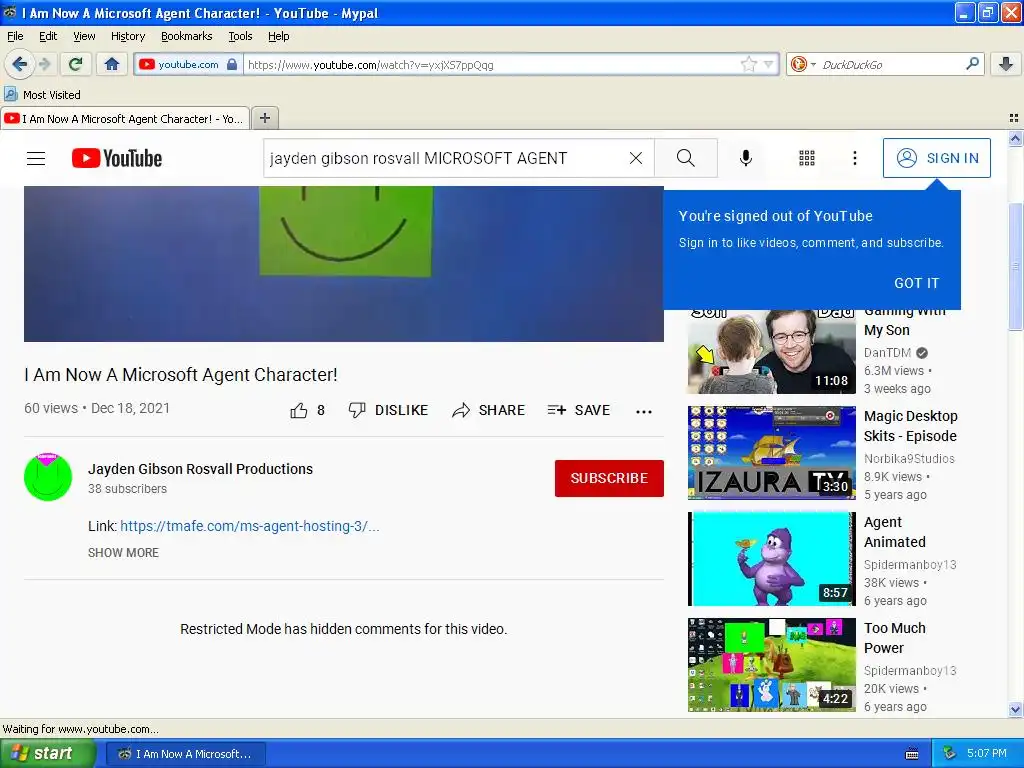The width and height of the screenshot is (1024, 768).
Task: Click the browser forward arrow
Action: click(45, 64)
